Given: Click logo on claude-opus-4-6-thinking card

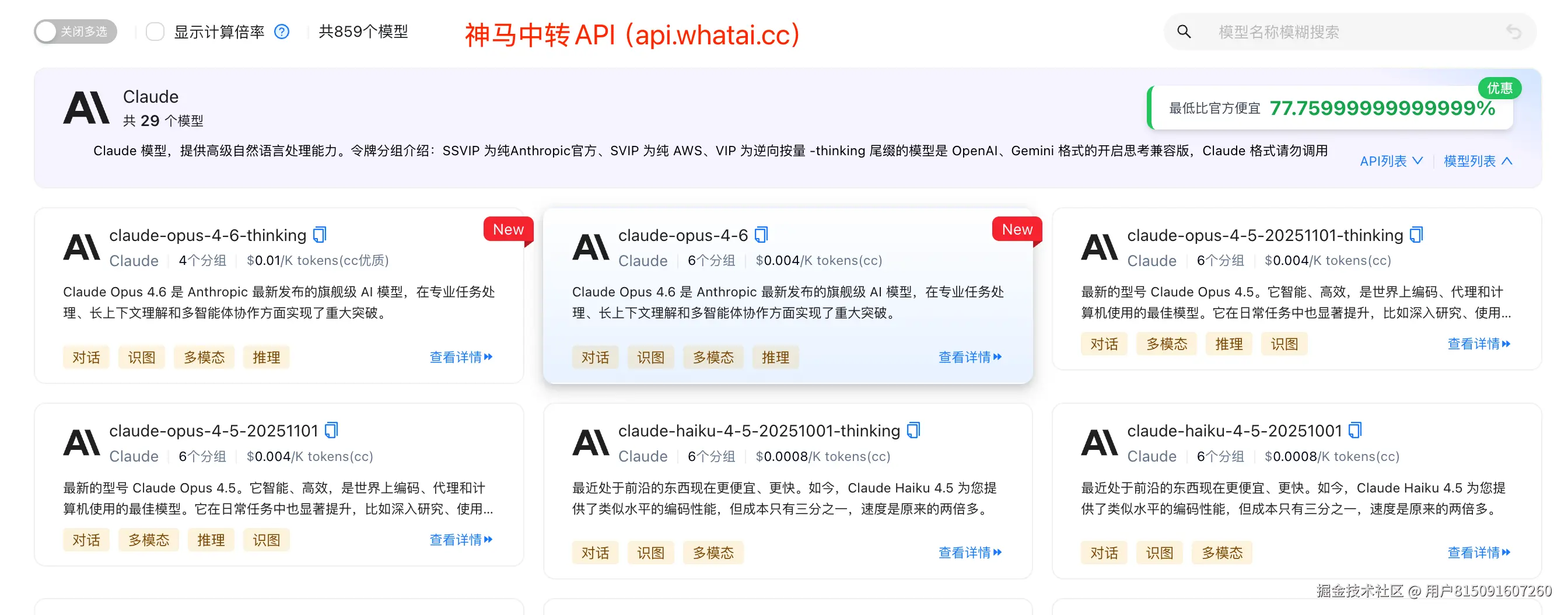Looking at the screenshot, I should [82, 247].
